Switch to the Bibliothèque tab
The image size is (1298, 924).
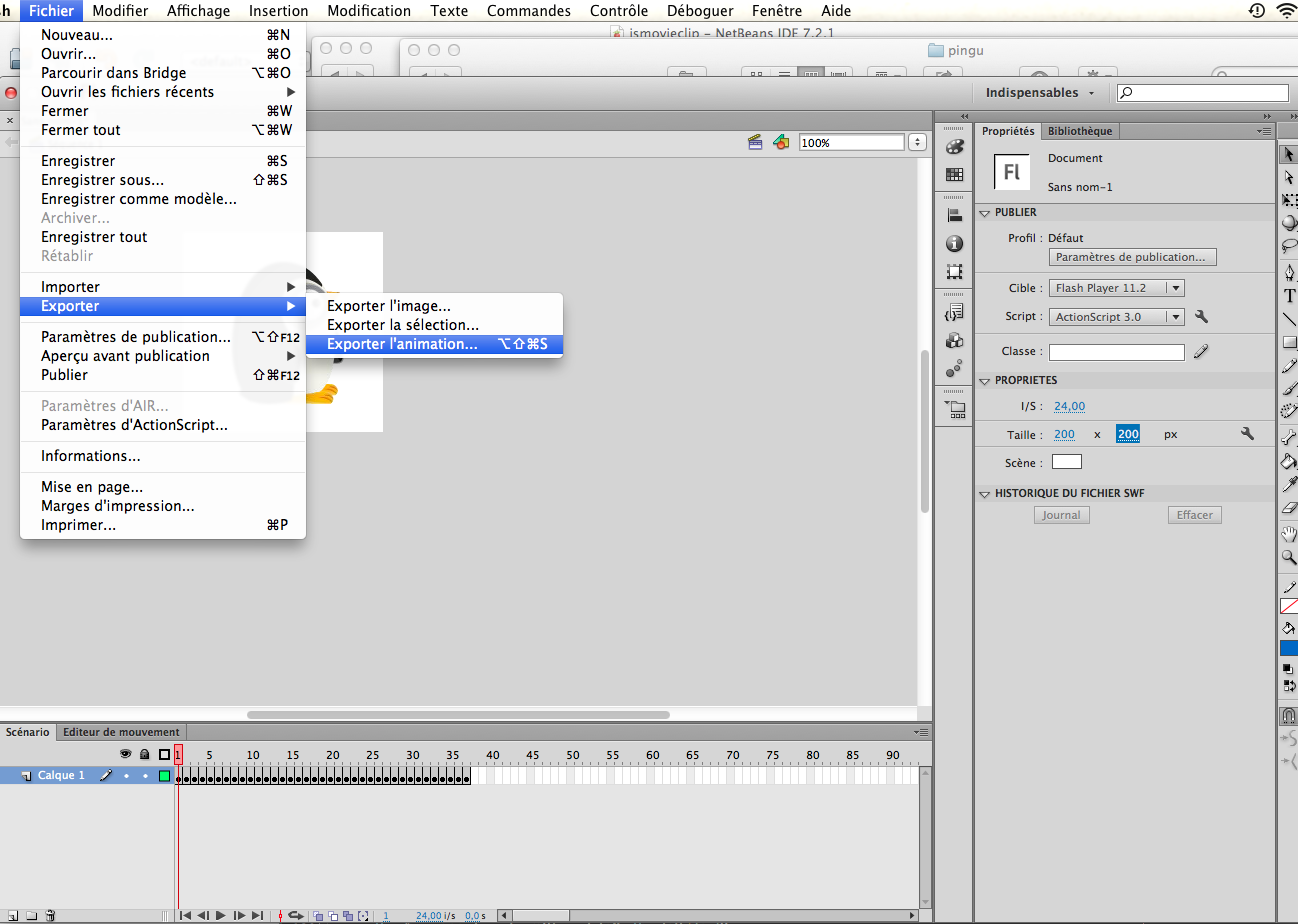coord(1080,131)
